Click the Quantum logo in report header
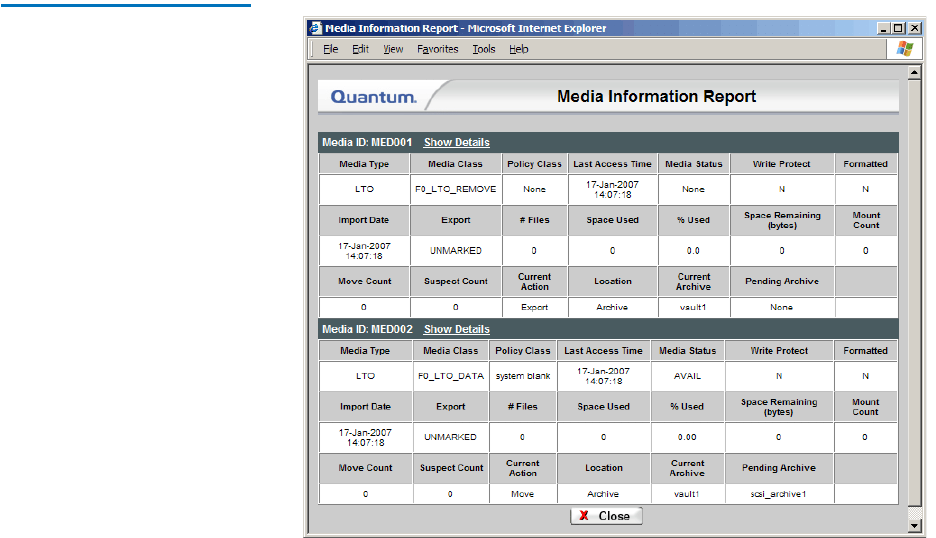The height and width of the screenshot is (538, 936). pyautogui.click(x=373, y=97)
